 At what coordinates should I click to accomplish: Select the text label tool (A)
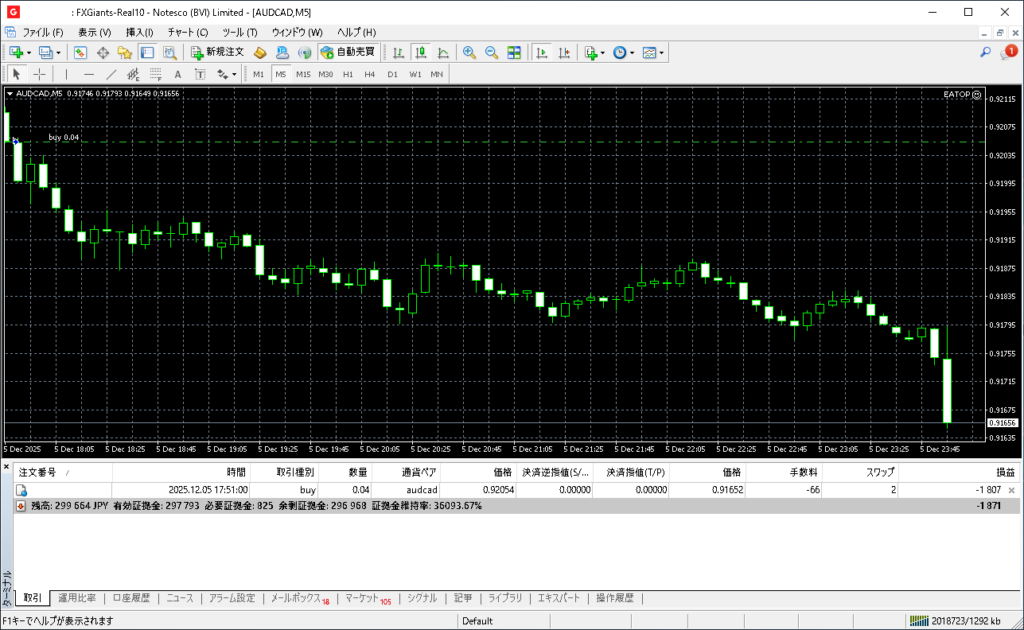click(x=178, y=74)
